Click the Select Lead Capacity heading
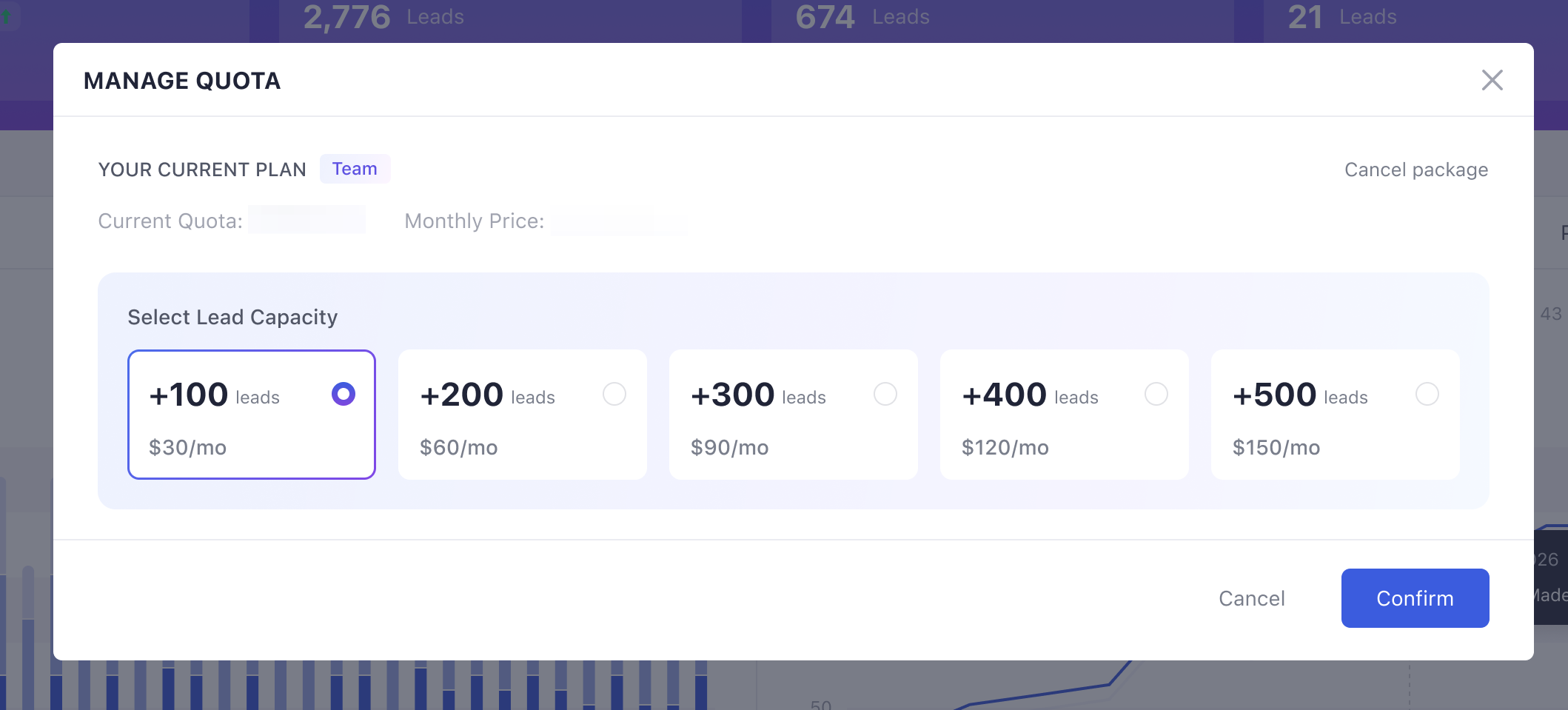This screenshot has height=710, width=1568. 232,317
